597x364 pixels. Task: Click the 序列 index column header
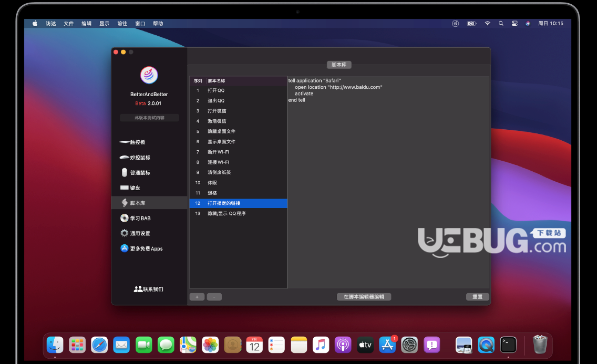(x=198, y=81)
